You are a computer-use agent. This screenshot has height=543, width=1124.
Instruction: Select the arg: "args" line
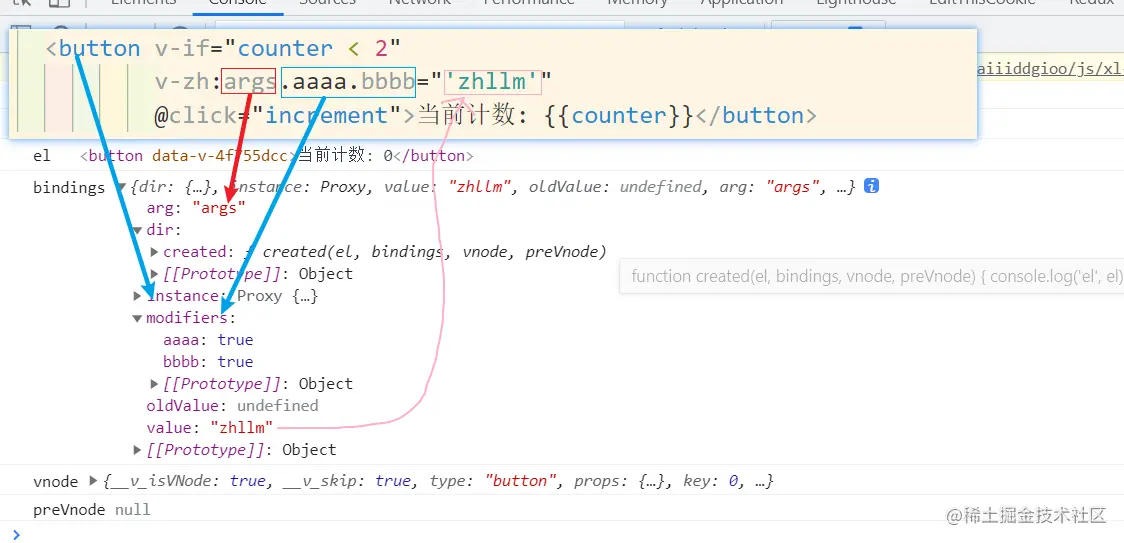(x=196, y=208)
